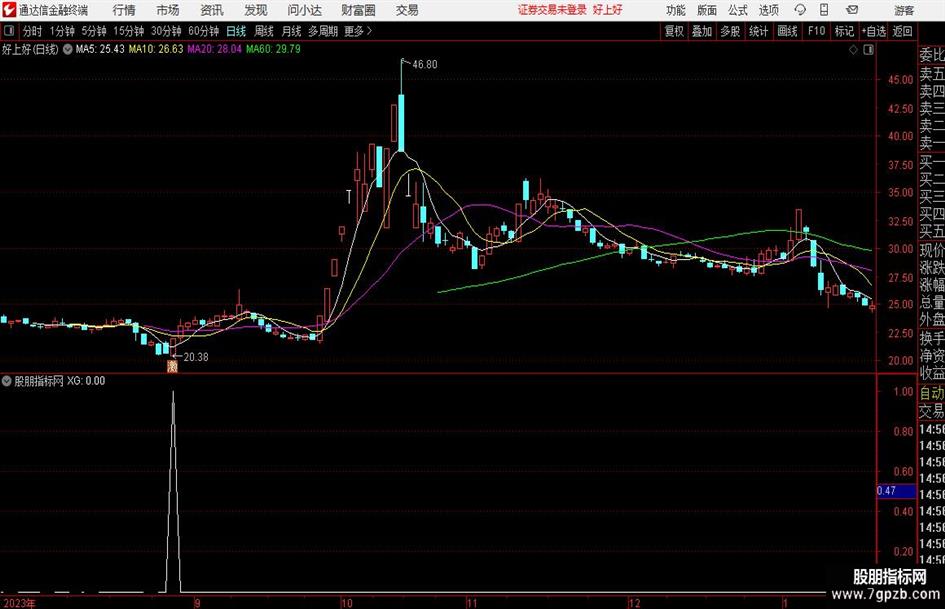Click the MA60: 29.79 label
945x609 pixels.
273,49
